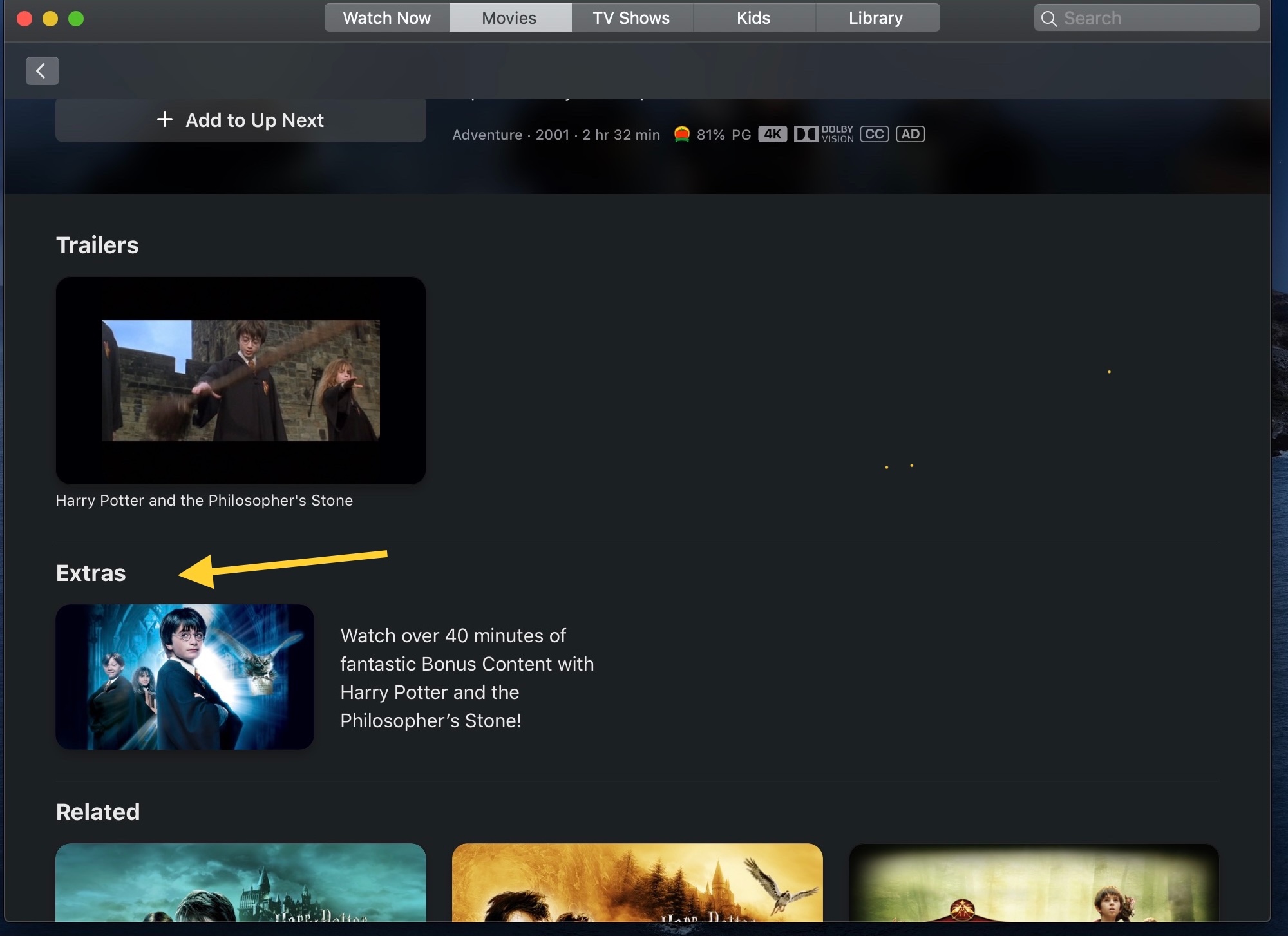Viewport: 1288px width, 936px height.
Task: Select the 4K quality badge
Action: click(772, 134)
